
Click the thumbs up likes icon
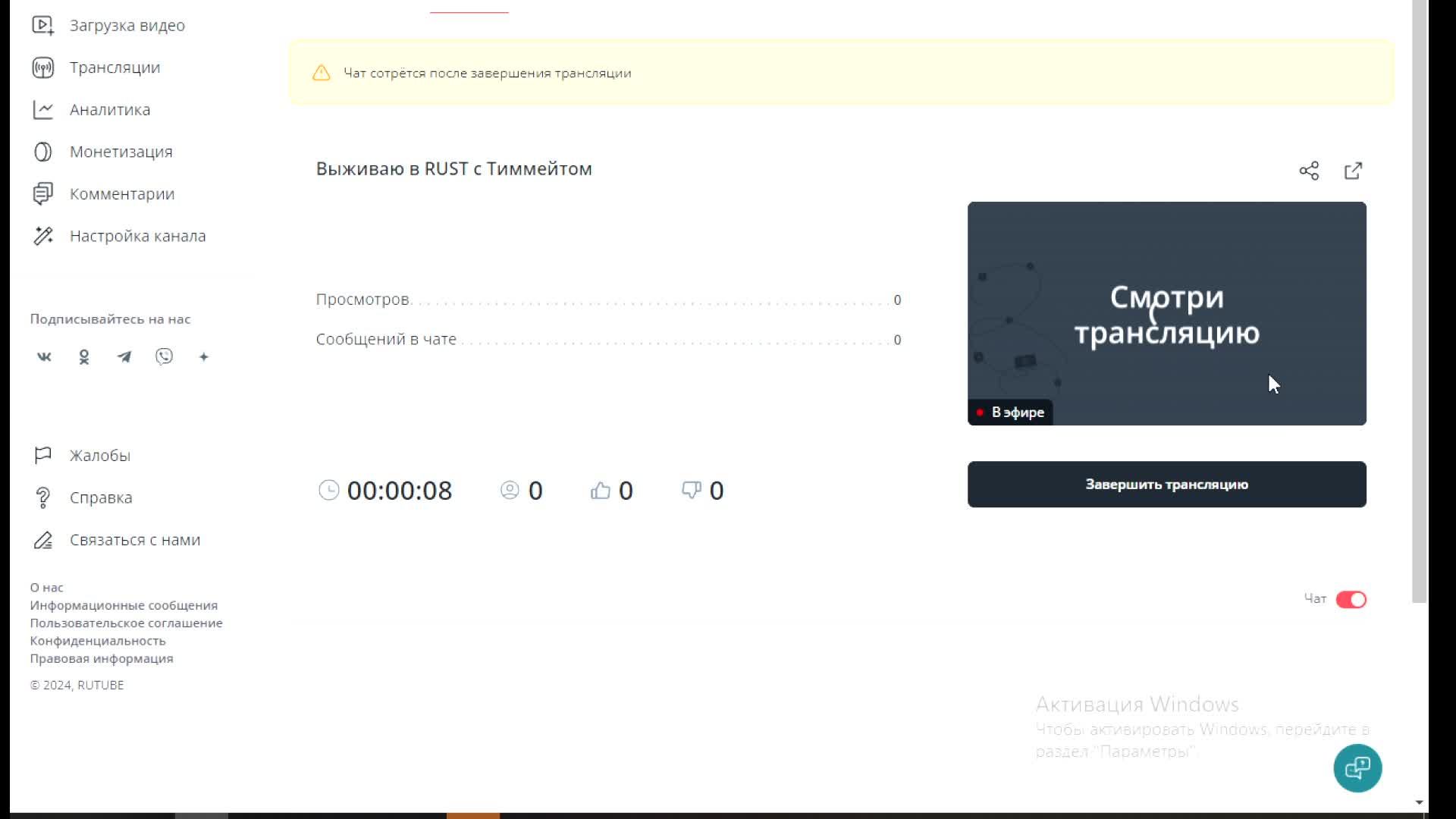coord(601,491)
